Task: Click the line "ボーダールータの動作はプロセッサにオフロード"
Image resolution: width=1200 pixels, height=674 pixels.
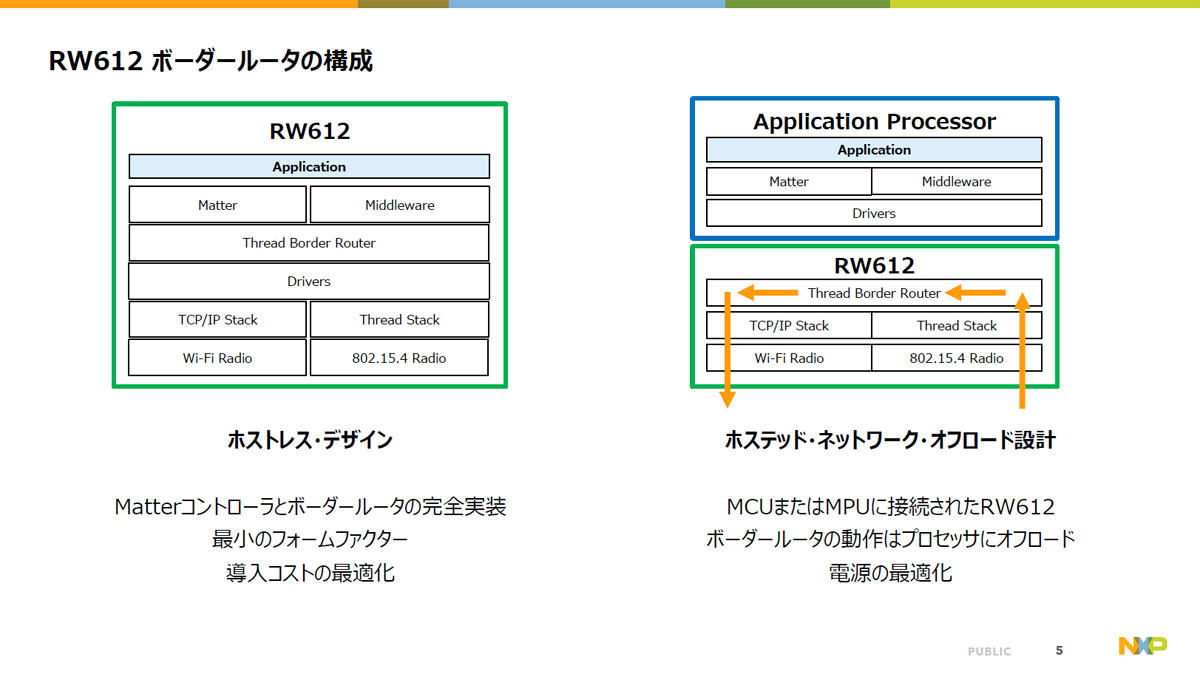Action: pos(890,540)
